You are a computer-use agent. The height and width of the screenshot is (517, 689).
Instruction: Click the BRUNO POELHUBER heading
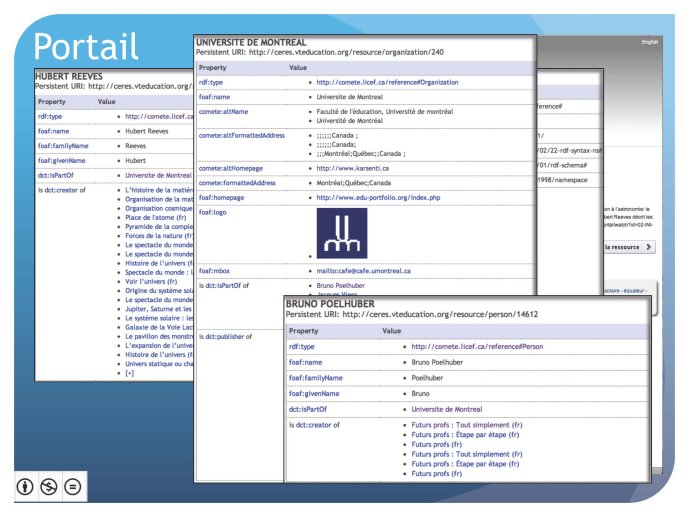[x=330, y=304]
